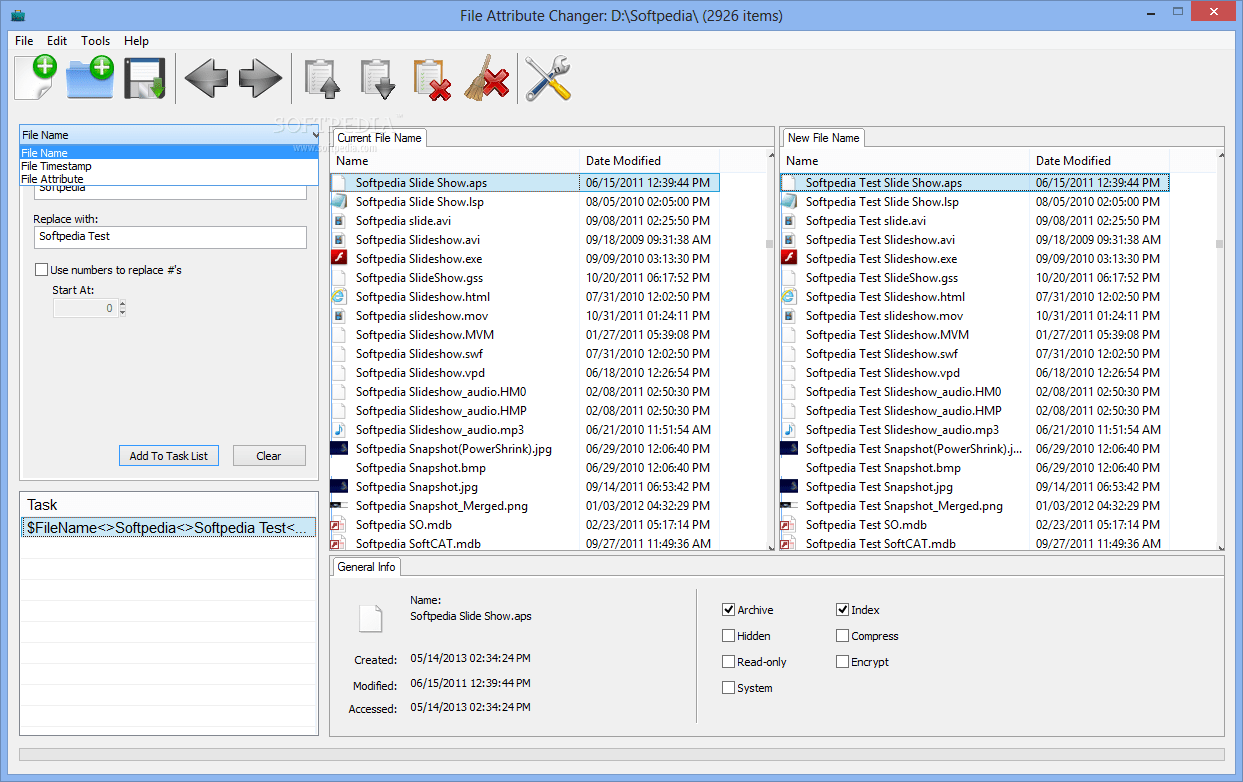Click the current file list vertical scrollbar thumb

point(770,243)
